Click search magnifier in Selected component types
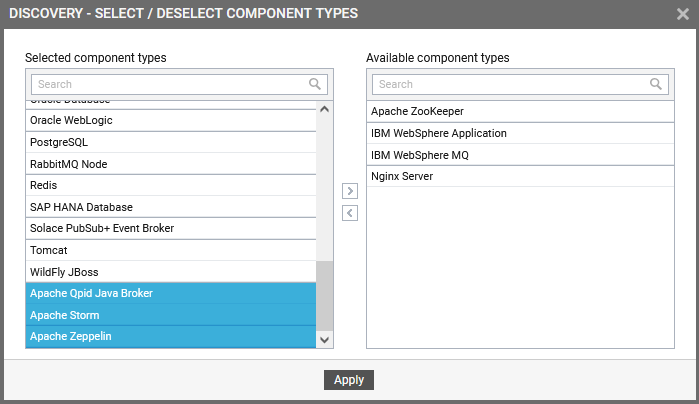The width and height of the screenshot is (699, 404). (315, 84)
